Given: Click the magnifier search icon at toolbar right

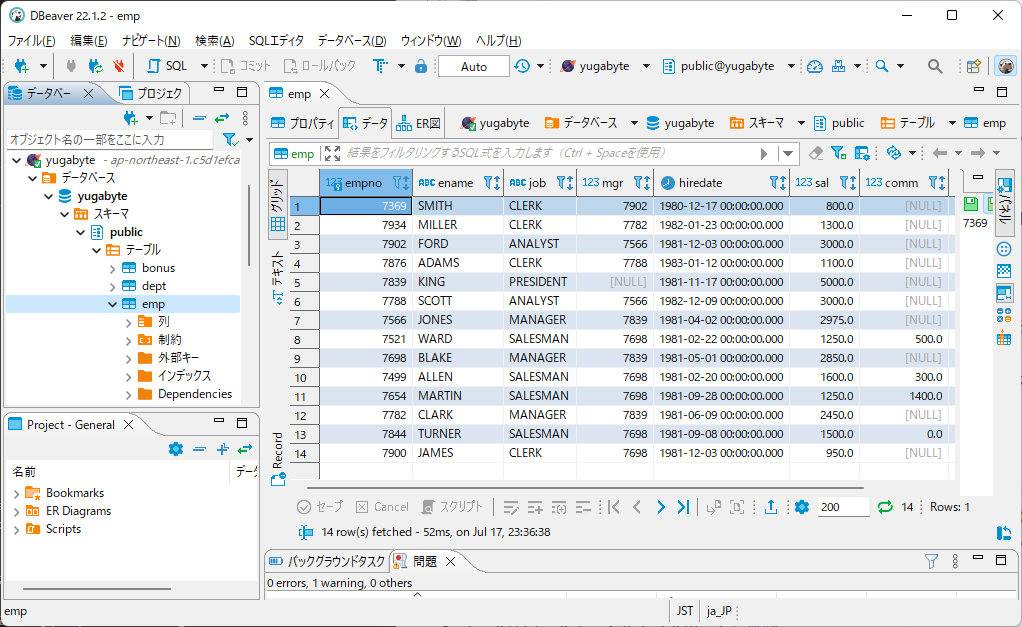Looking at the screenshot, I should coord(935,66).
